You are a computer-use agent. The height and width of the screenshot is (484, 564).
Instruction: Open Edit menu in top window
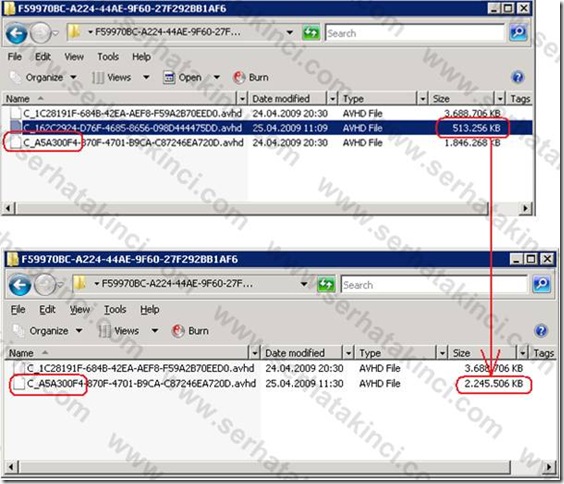[x=43, y=56]
